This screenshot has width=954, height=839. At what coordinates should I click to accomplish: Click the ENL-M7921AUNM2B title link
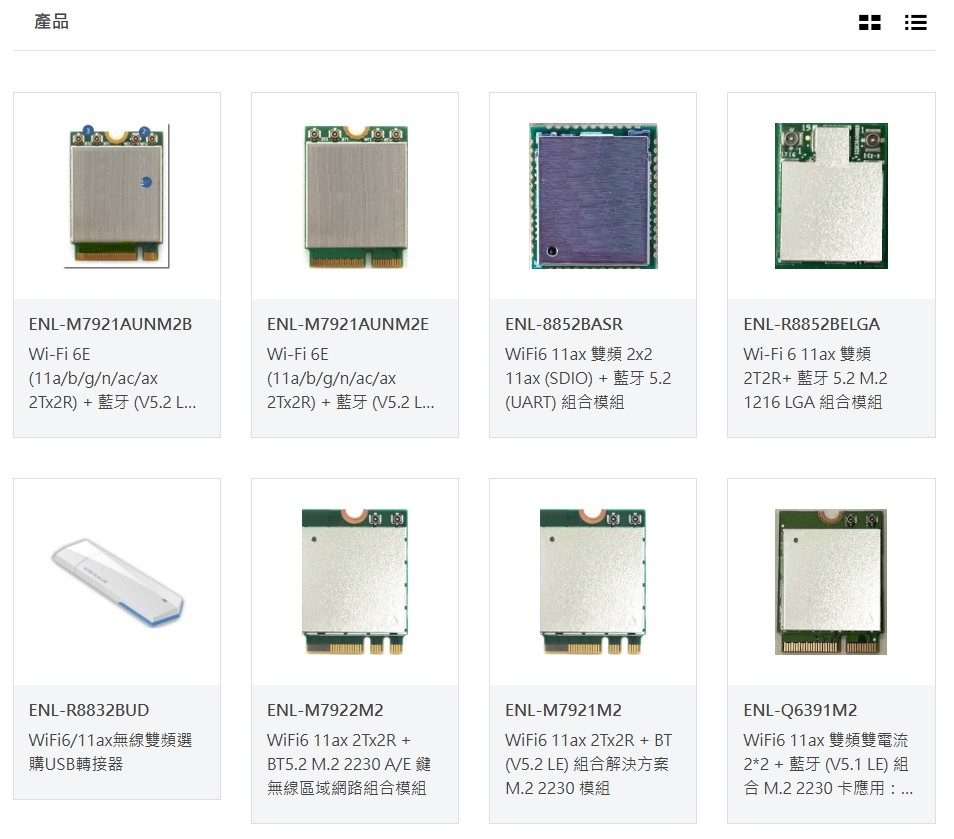[110, 324]
